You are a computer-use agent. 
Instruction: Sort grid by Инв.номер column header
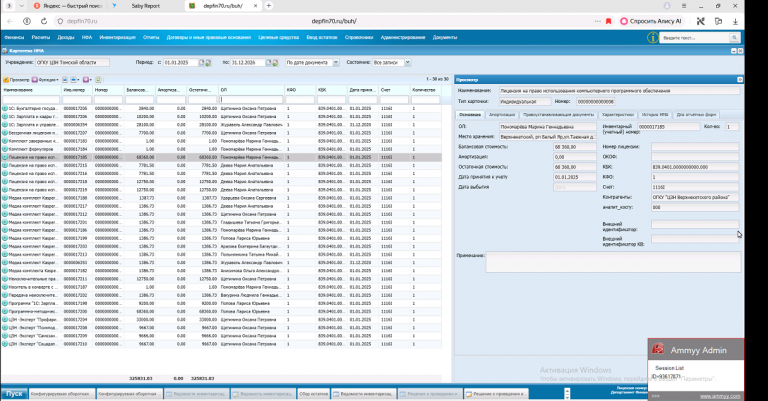coord(77,90)
